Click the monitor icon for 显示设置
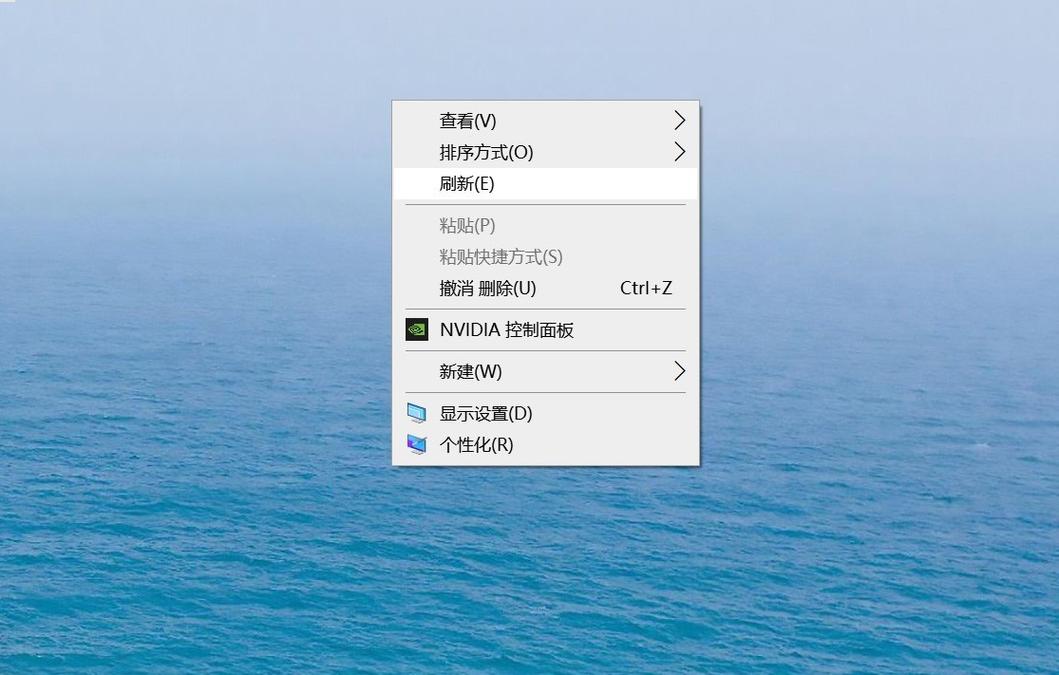Viewport: 1059px width, 675px height. pos(417,413)
